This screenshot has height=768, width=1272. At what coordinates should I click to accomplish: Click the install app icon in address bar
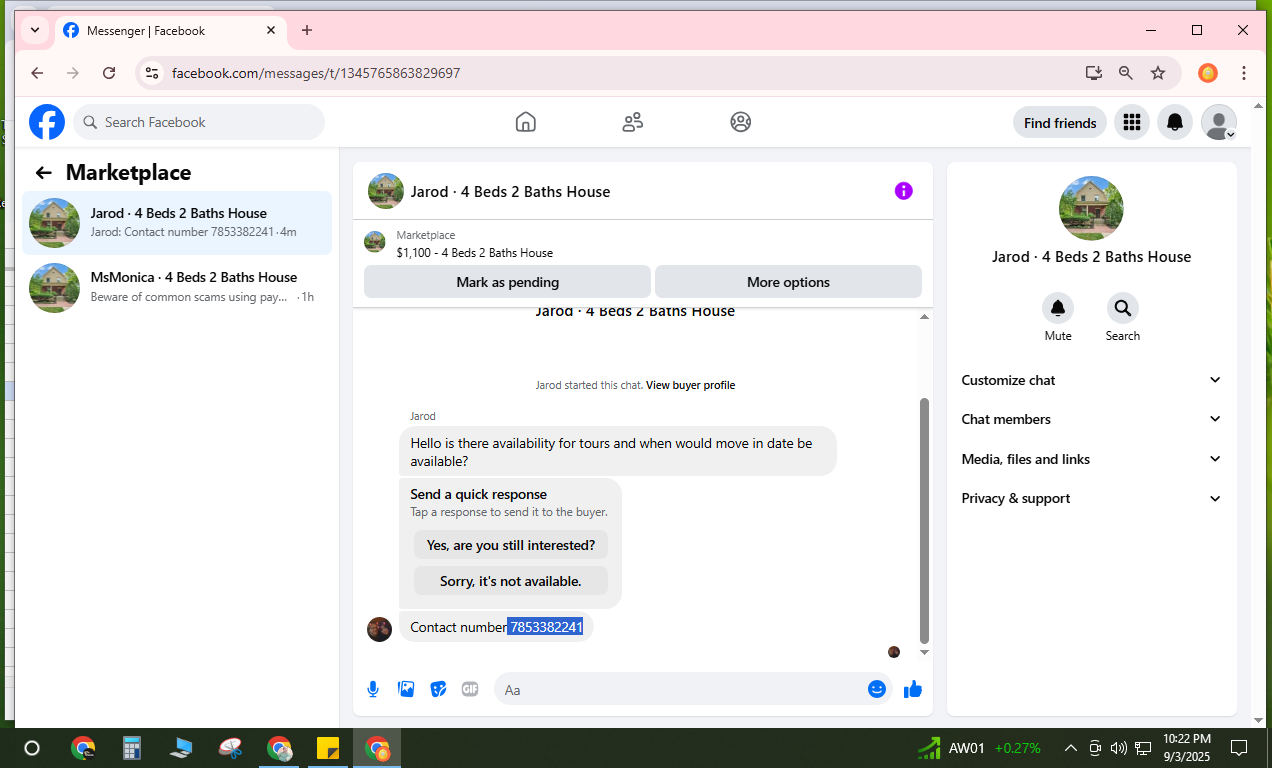tap(1094, 73)
